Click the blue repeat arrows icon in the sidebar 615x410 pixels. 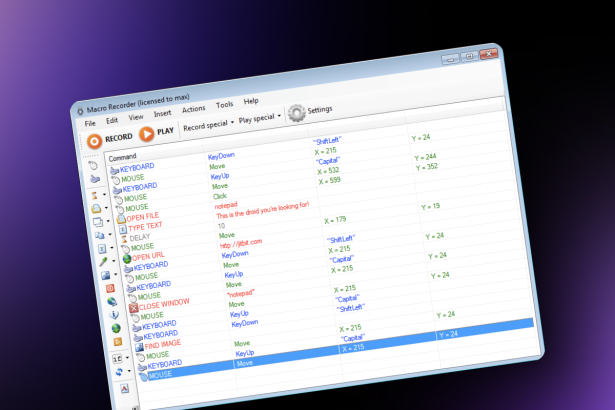coord(119,372)
